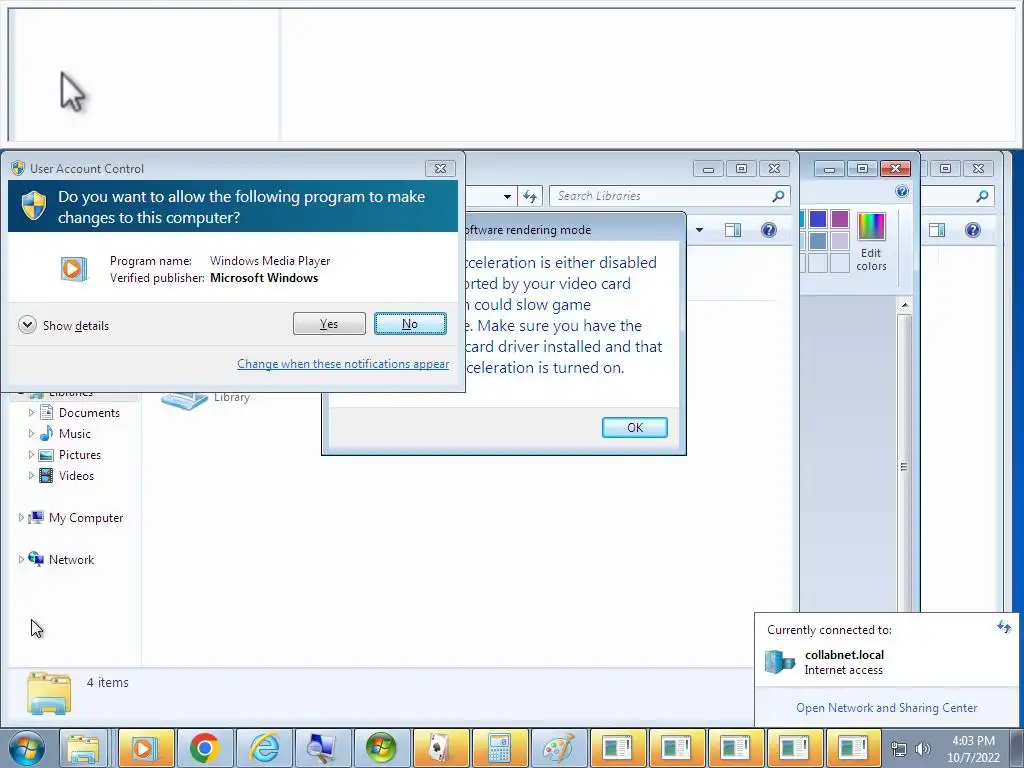Click the Windows Media Player program icon in UAC
Screen dimensions: 1024x768
(x=74, y=269)
